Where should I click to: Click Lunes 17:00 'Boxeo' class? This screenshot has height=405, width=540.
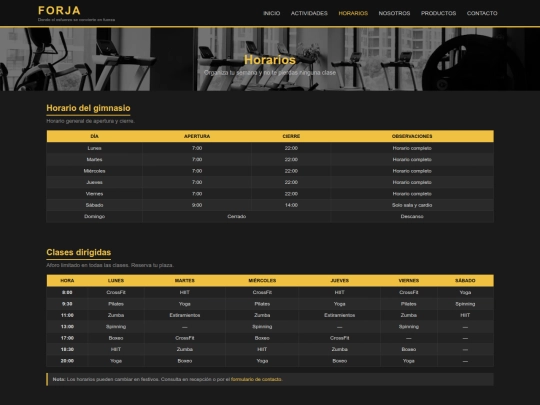pos(116,338)
